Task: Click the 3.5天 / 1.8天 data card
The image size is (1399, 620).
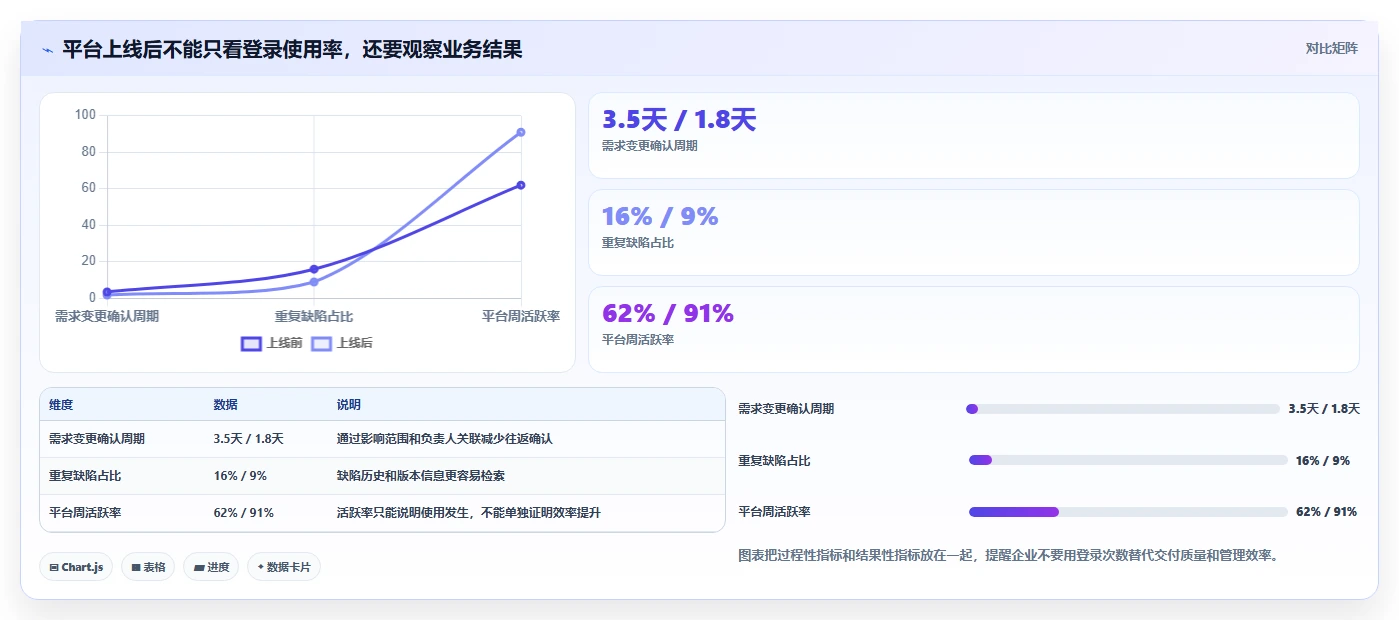Action: [974, 136]
